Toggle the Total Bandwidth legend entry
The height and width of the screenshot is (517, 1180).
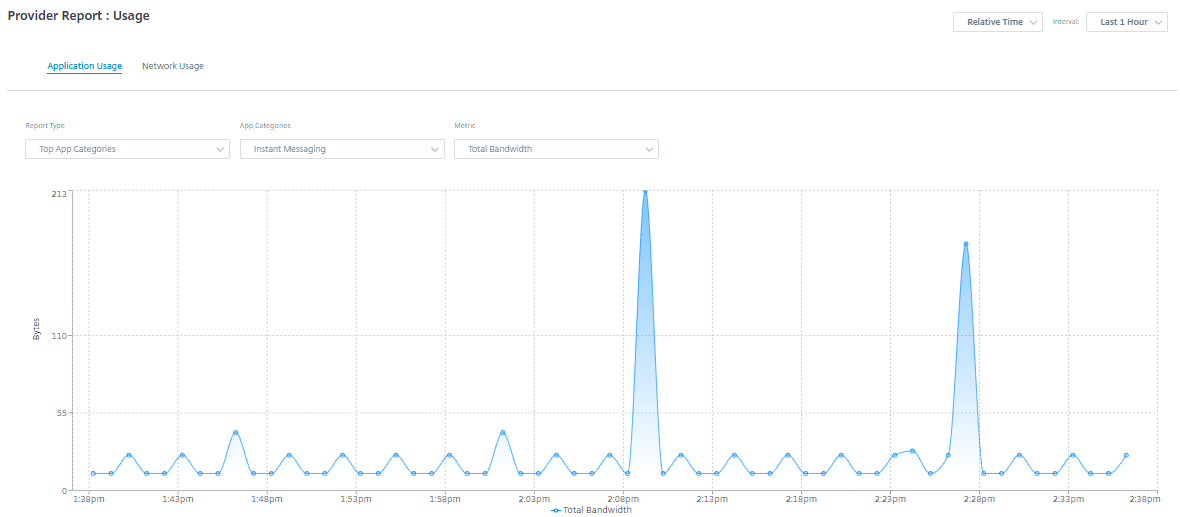coord(592,510)
